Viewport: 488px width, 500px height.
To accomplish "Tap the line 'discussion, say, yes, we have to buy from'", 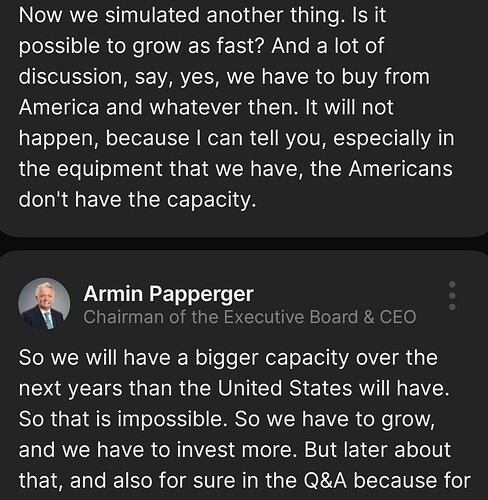I will [224, 77].
